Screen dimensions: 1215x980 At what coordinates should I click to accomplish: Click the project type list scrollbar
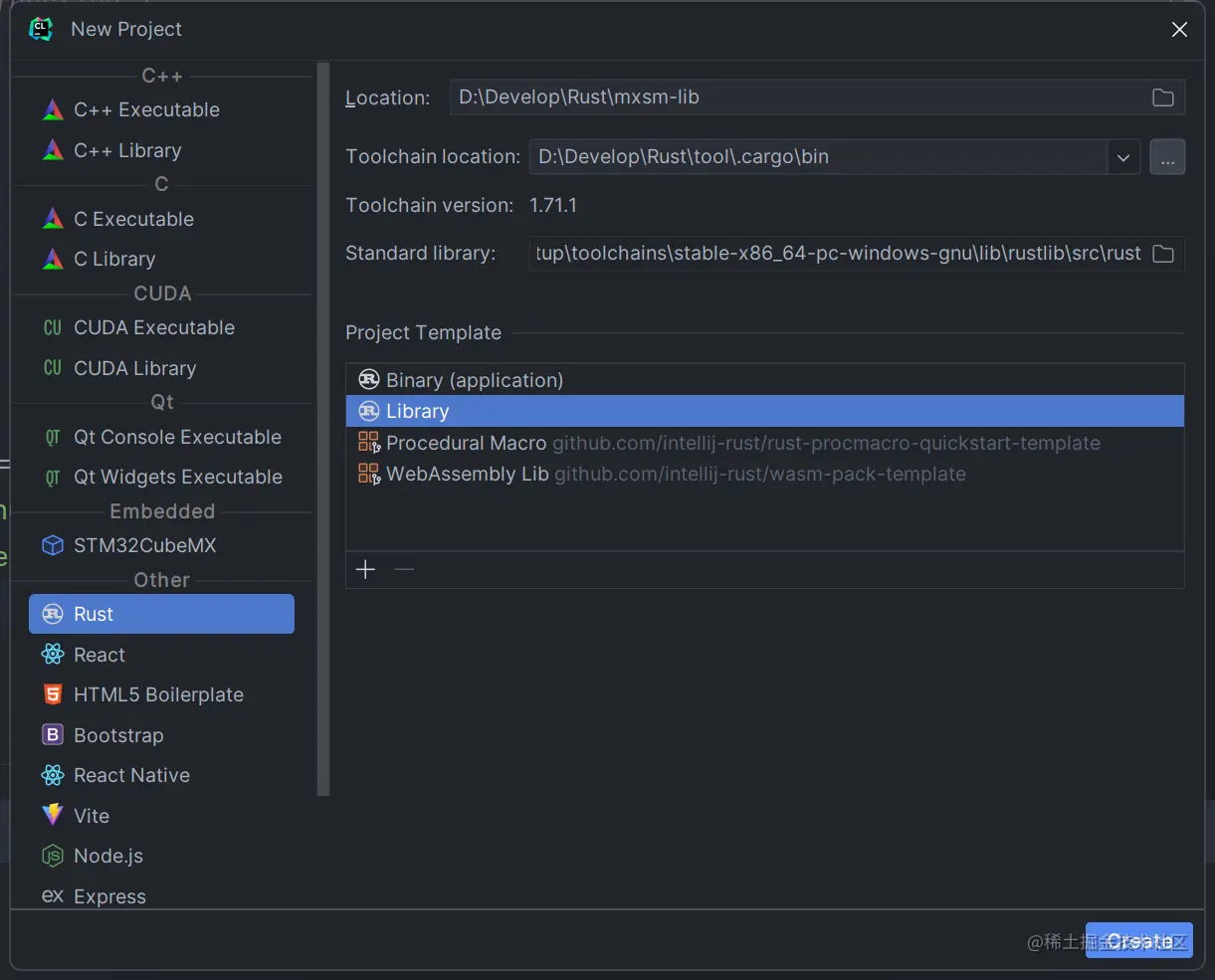pyautogui.click(x=322, y=428)
